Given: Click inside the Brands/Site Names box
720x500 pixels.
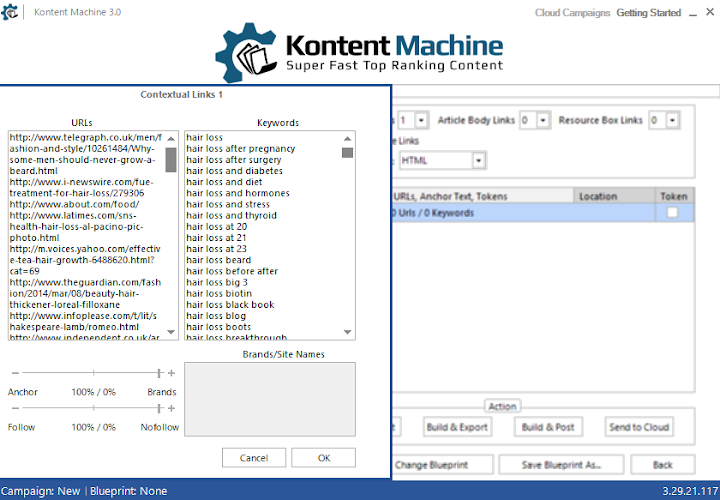Looking at the screenshot, I should [x=270, y=399].
